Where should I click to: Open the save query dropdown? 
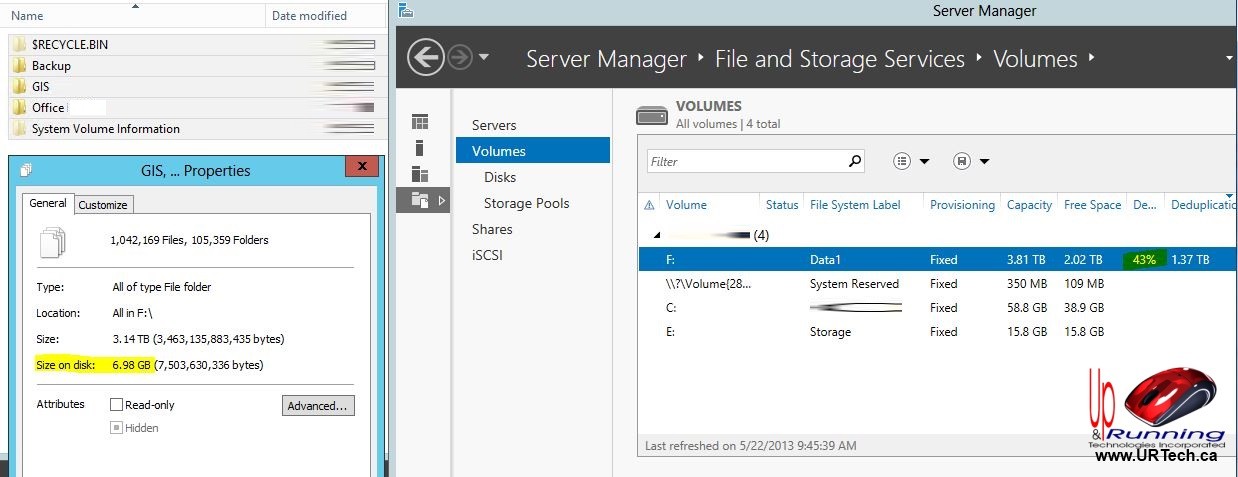point(971,161)
